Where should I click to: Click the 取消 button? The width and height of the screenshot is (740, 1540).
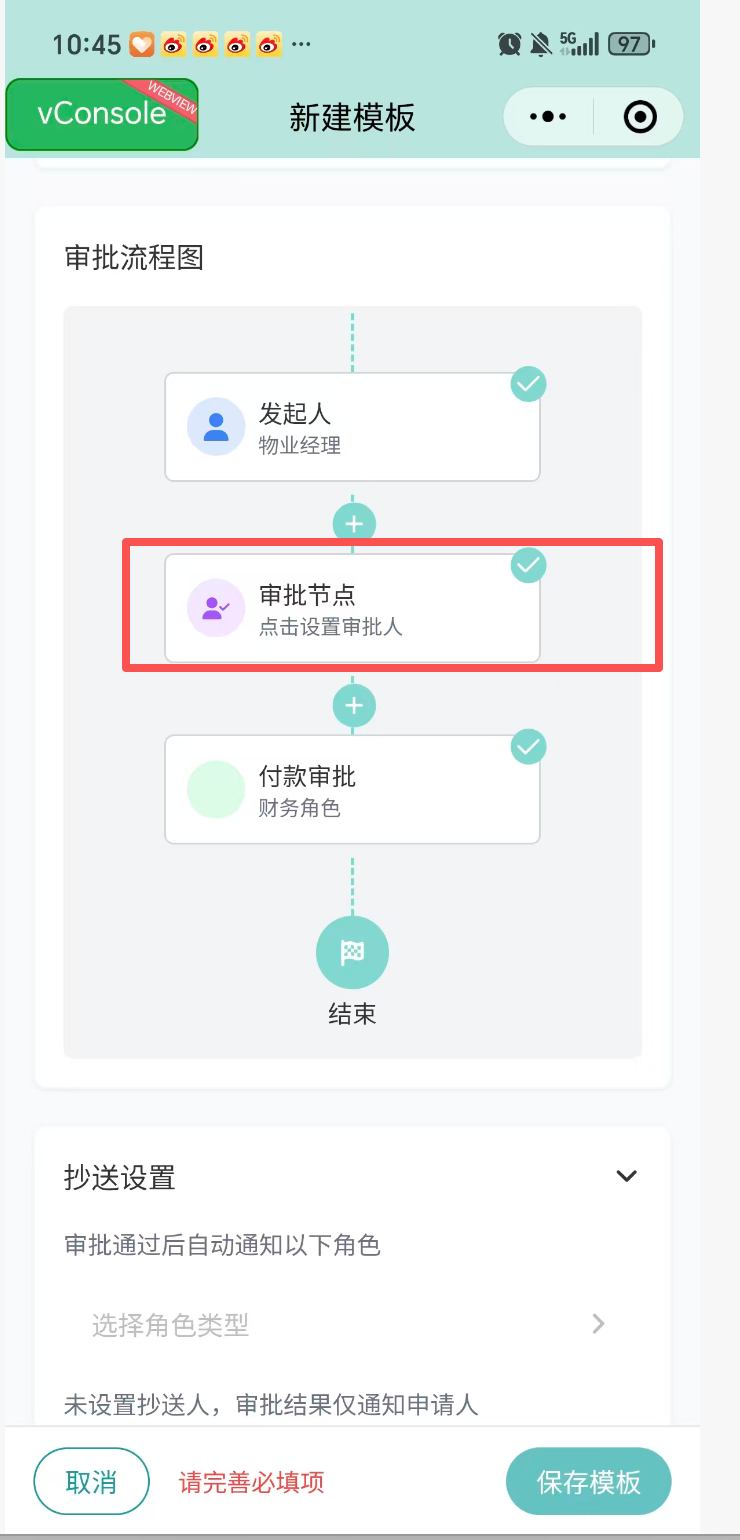coord(91,1481)
